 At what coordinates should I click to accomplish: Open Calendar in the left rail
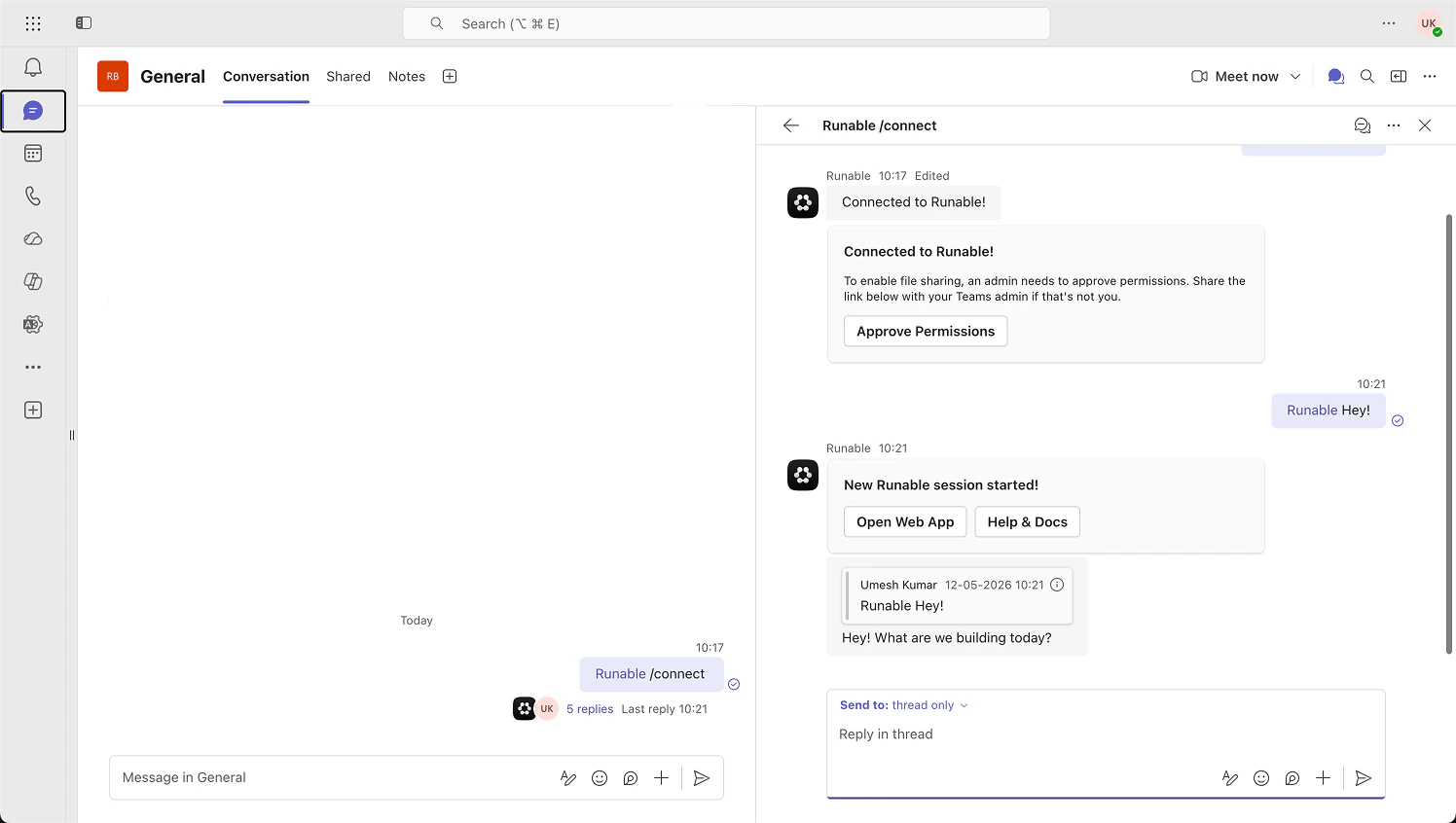pyautogui.click(x=33, y=154)
